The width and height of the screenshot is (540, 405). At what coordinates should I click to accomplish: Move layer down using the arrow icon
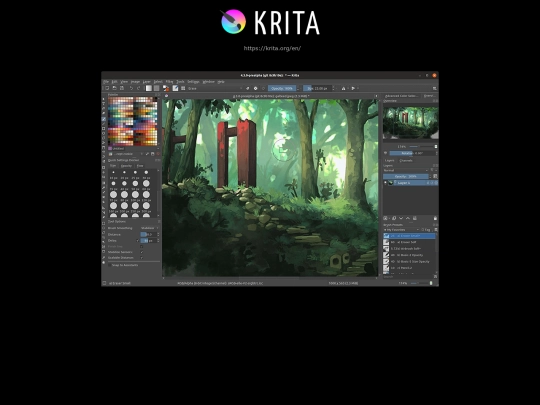click(x=401, y=218)
